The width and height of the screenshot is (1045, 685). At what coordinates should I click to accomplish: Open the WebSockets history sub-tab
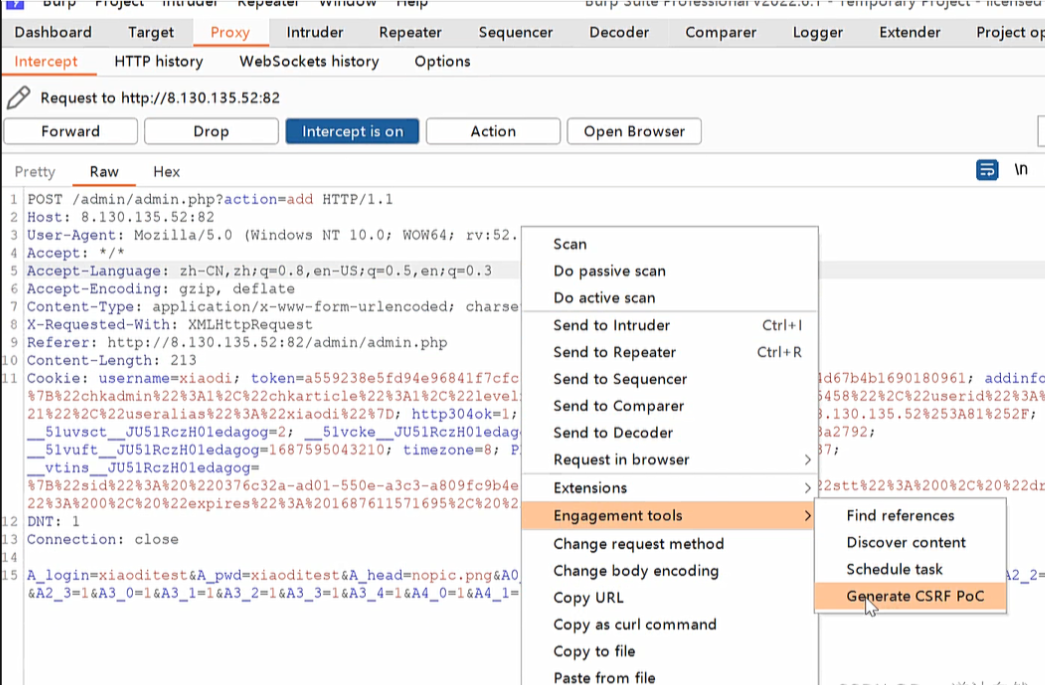coord(309,61)
